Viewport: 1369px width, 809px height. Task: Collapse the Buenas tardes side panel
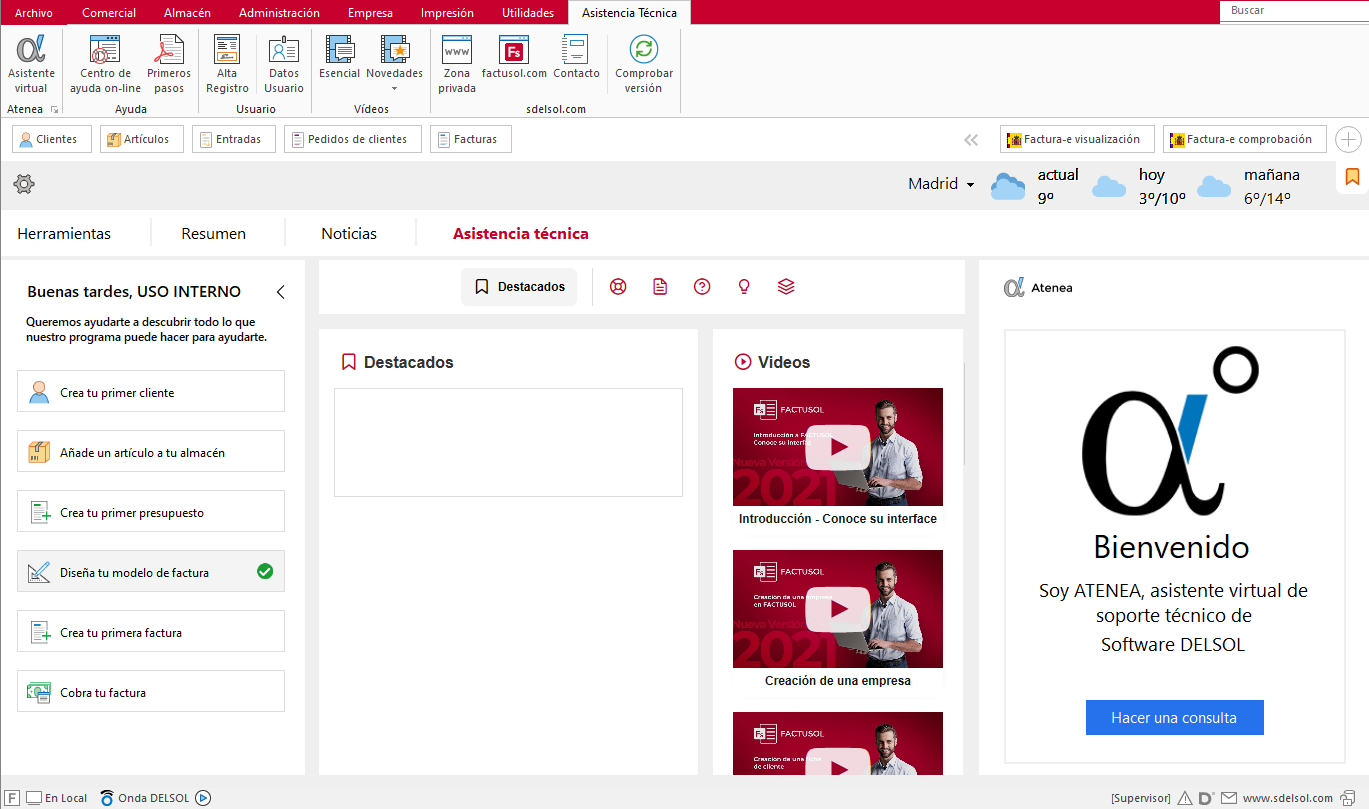point(281,292)
